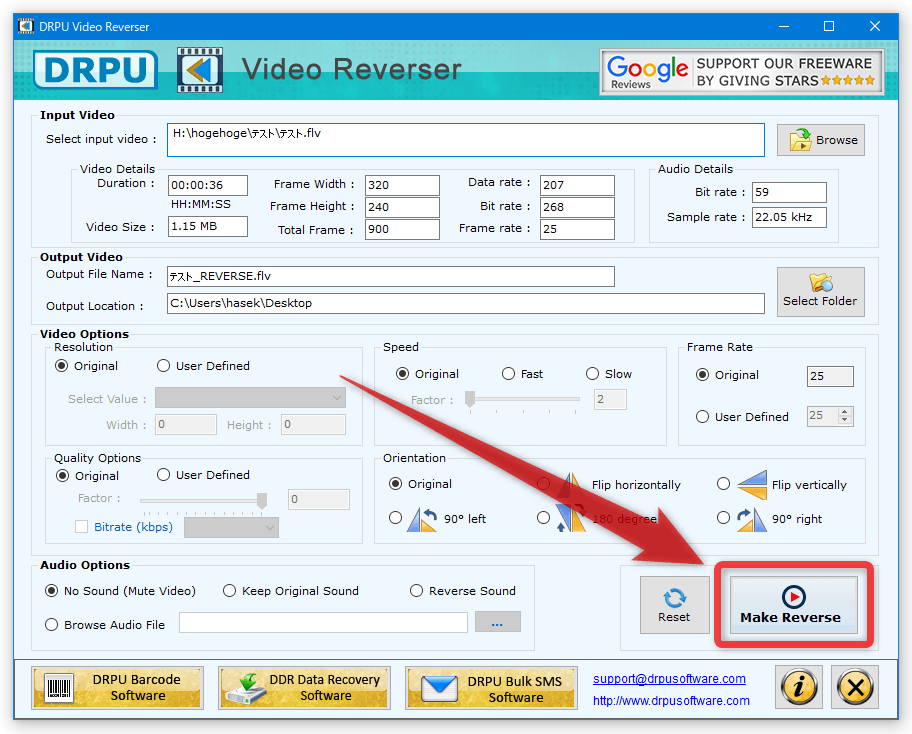
Task: Select Original quality radio button
Action: (62, 476)
